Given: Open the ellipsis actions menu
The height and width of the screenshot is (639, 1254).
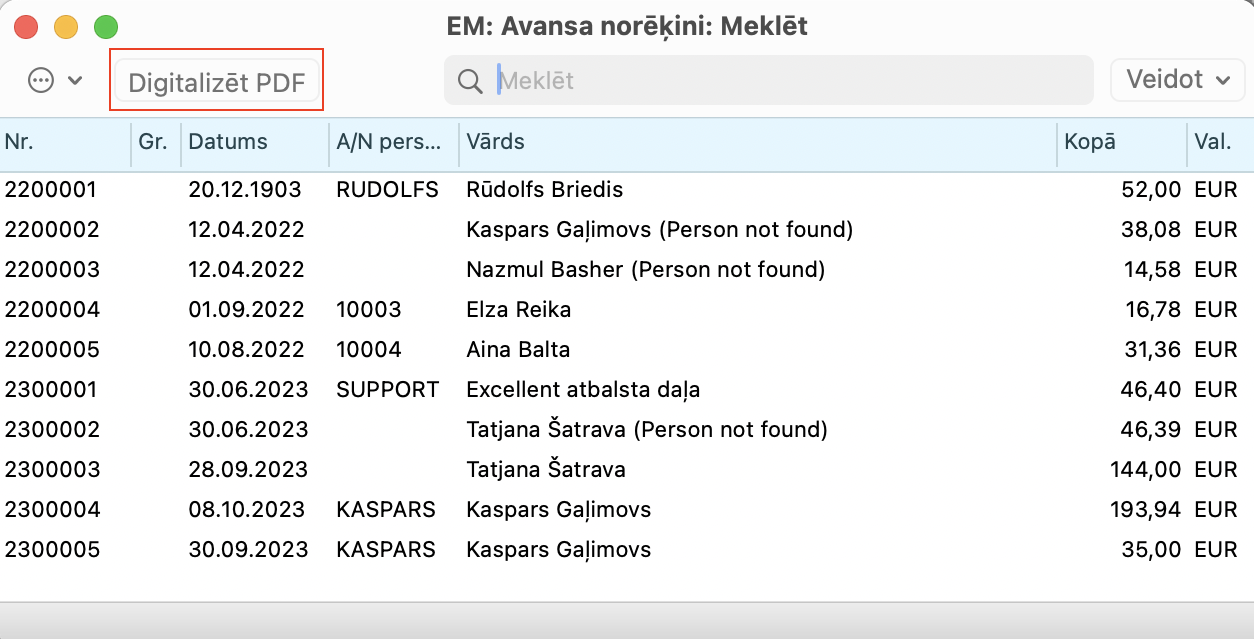Looking at the screenshot, I should pyautogui.click(x=54, y=80).
